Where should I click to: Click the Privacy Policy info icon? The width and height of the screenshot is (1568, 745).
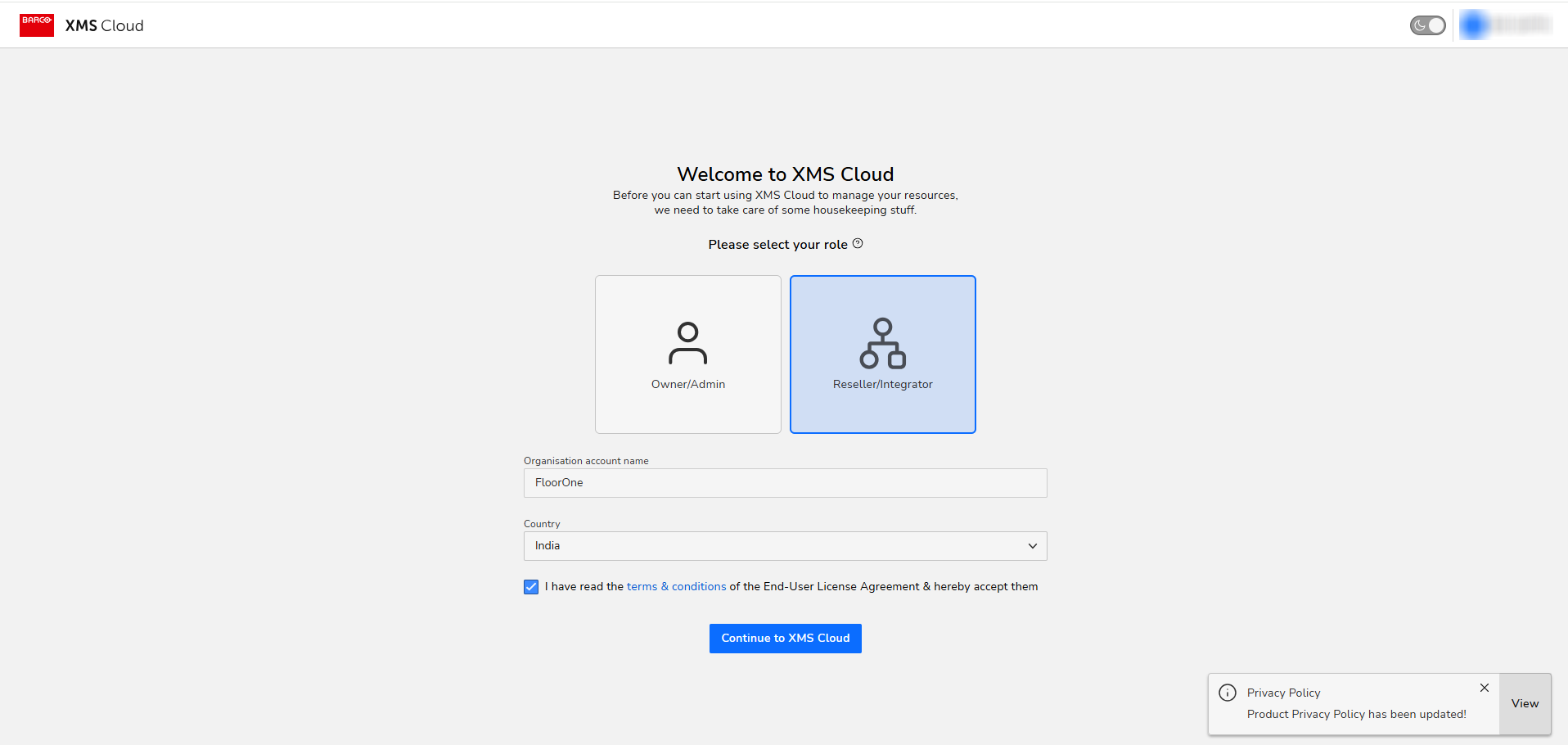click(x=1228, y=693)
